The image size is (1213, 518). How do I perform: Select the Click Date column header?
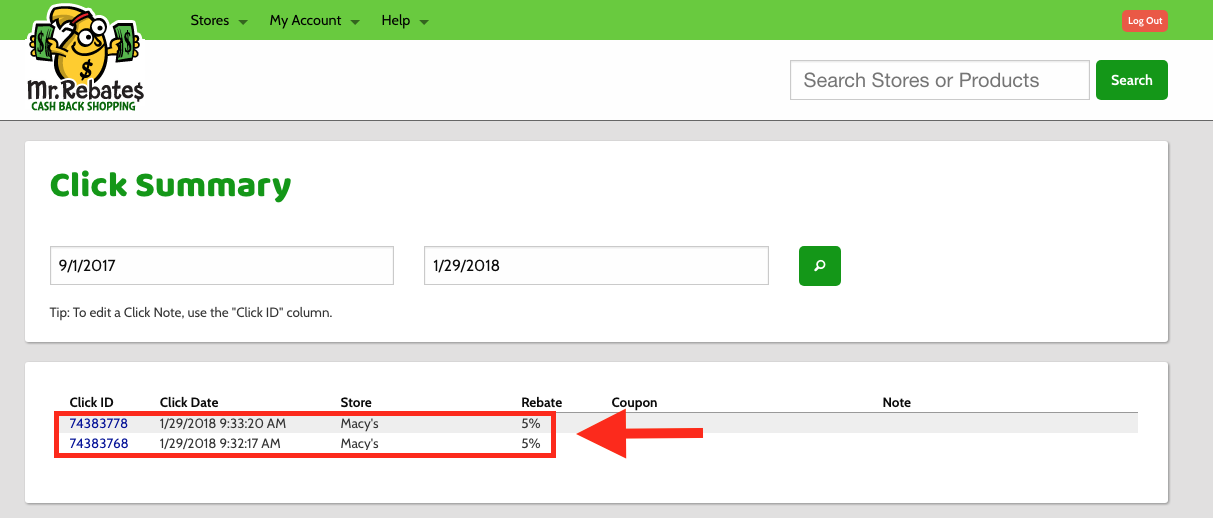point(189,402)
